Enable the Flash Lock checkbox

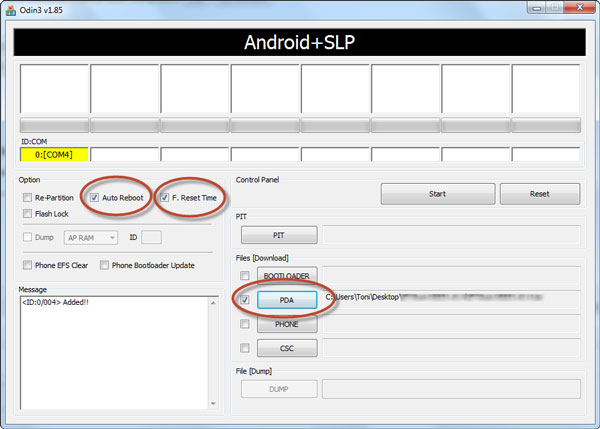27,213
